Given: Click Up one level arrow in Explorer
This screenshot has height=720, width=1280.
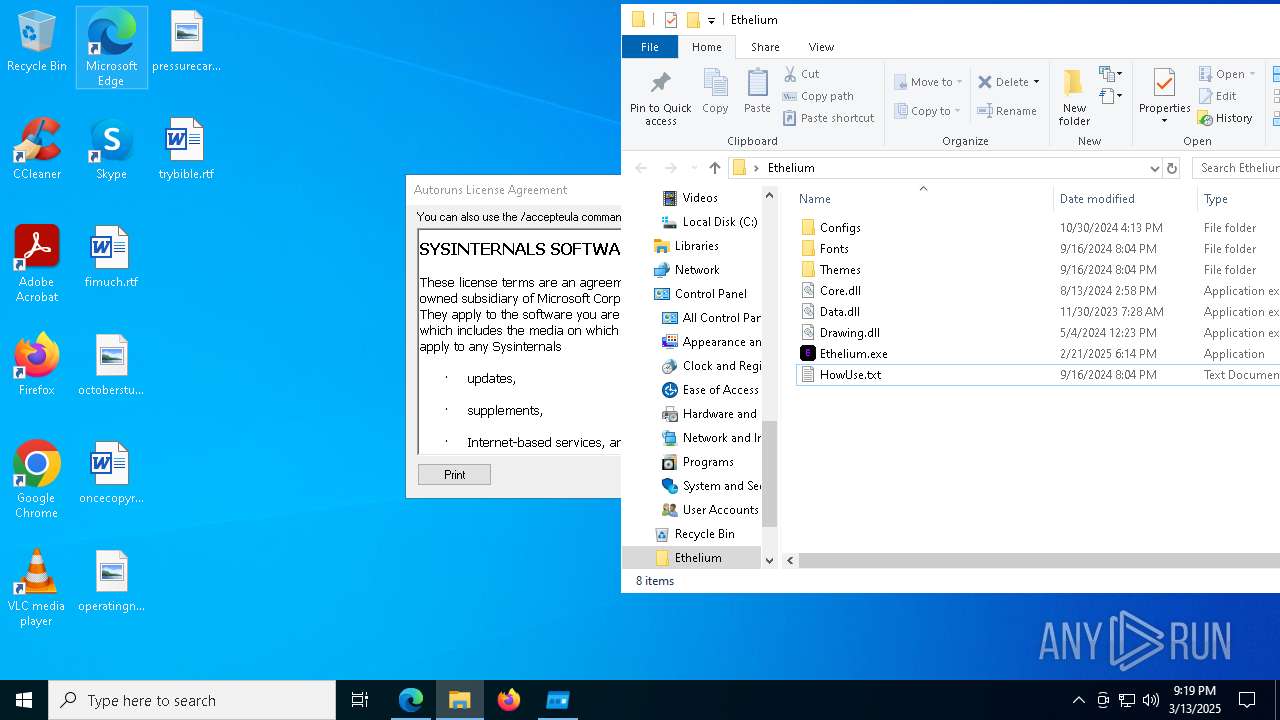Looking at the screenshot, I should (x=714, y=168).
